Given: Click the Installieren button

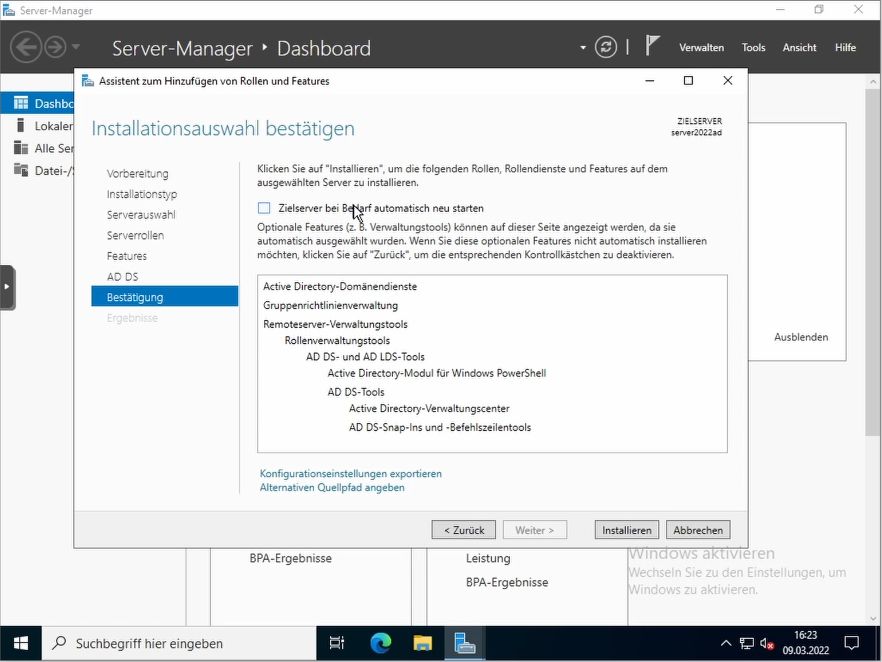Looking at the screenshot, I should (x=627, y=530).
